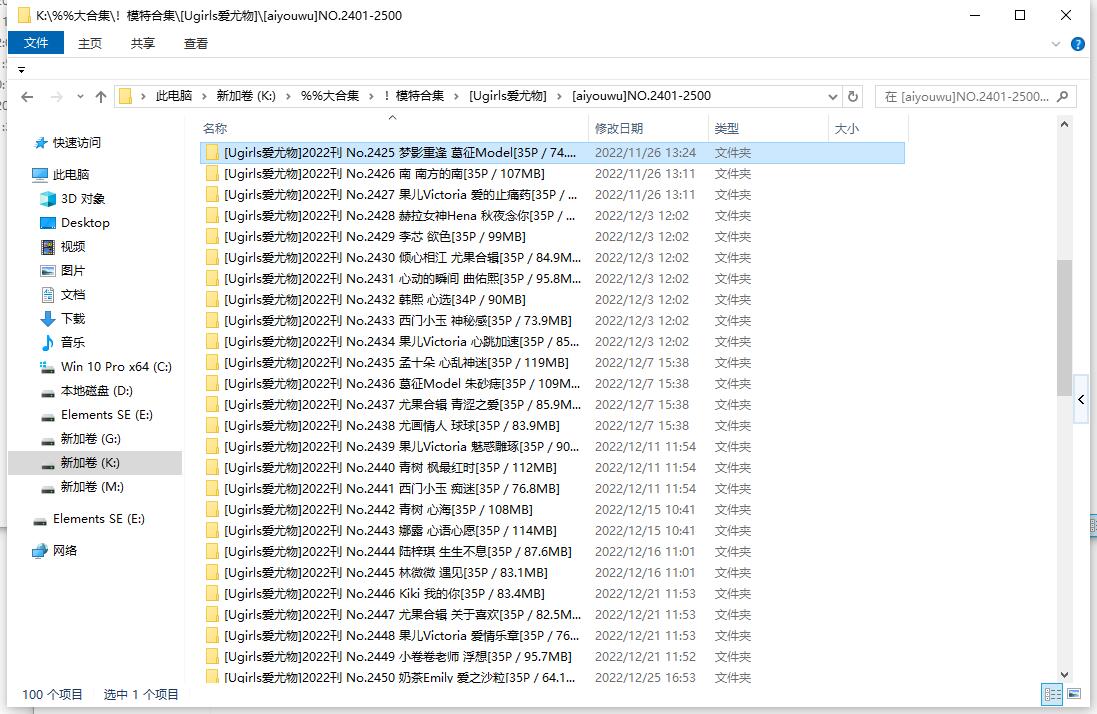
Task: Switch to the 共享 ribbon tab
Action: 143,43
